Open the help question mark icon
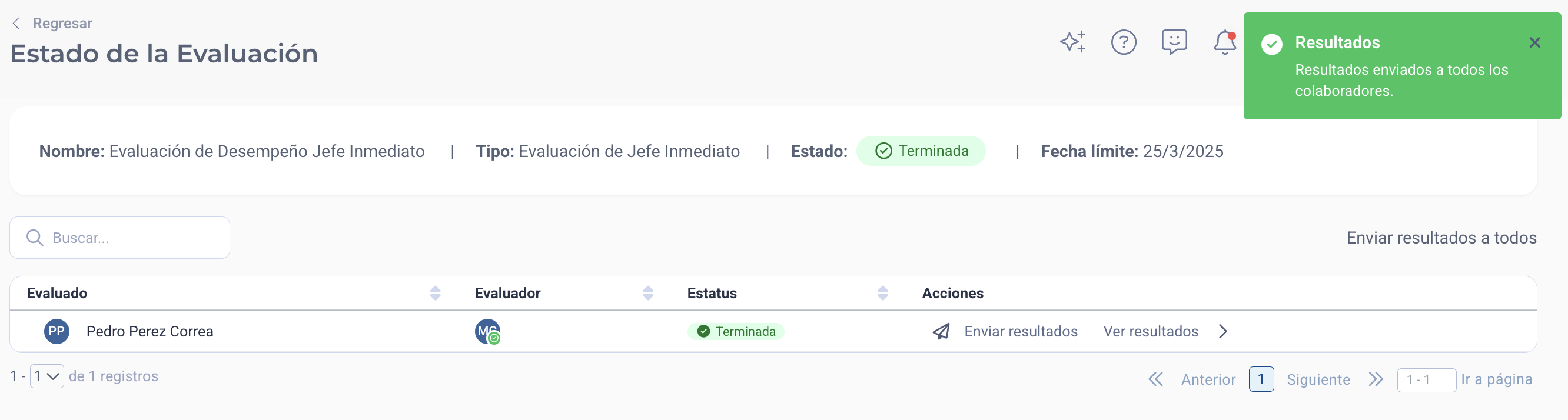 [x=1124, y=42]
